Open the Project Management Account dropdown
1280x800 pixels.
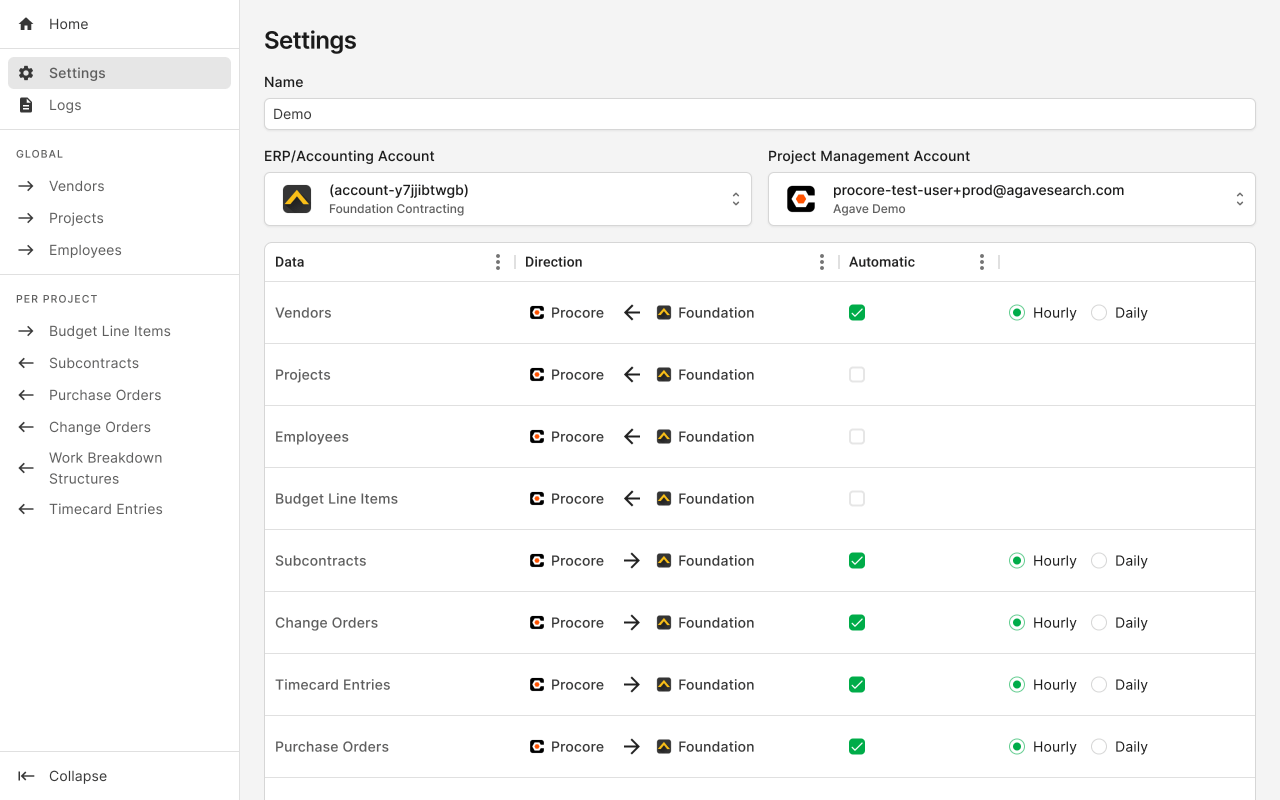pyautogui.click(x=1012, y=199)
